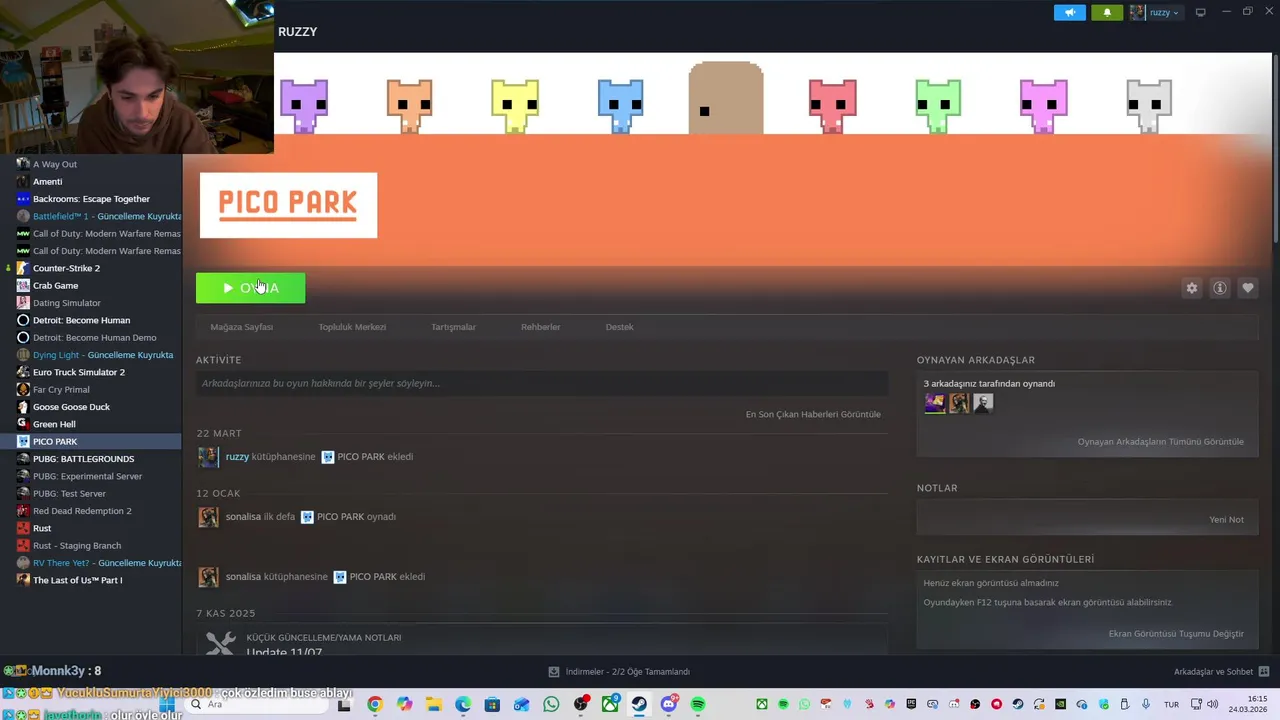Viewport: 1280px width, 720px height.
Task: Open Discord from taskbar
Action: (669, 704)
